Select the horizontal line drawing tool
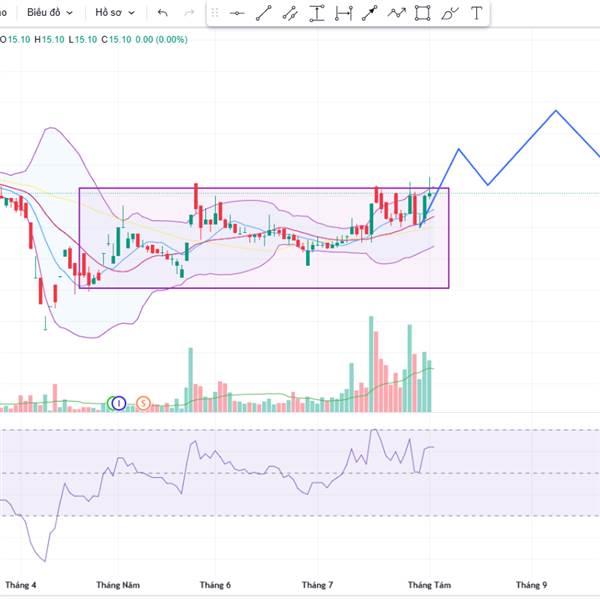The image size is (600, 600). [237, 13]
